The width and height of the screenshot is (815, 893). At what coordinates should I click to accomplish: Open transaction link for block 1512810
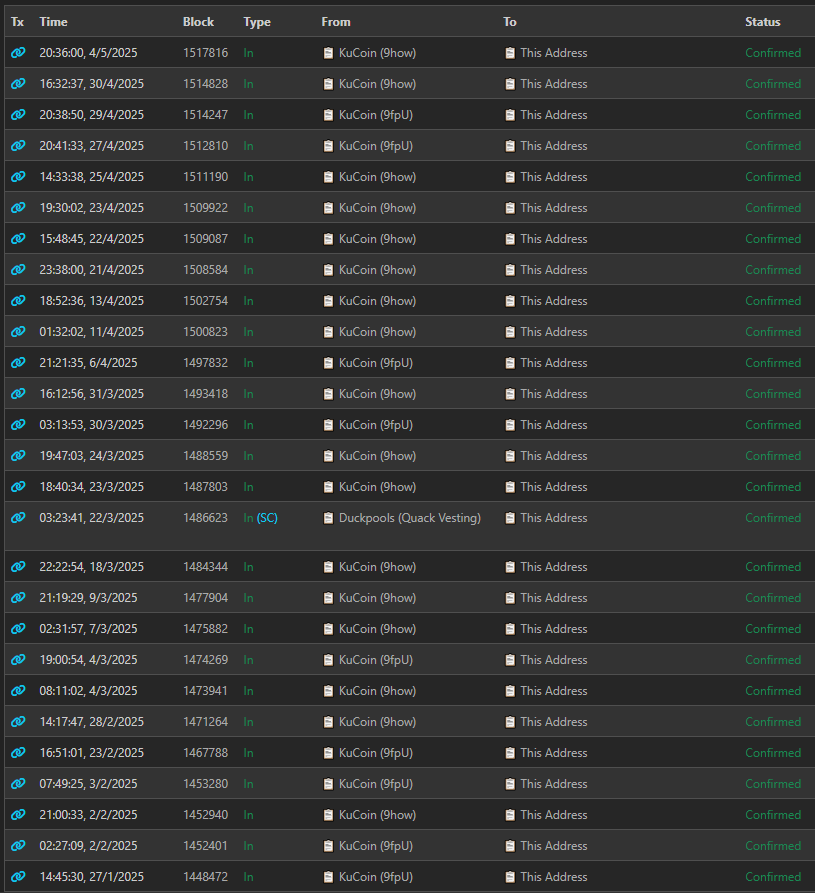tap(18, 146)
